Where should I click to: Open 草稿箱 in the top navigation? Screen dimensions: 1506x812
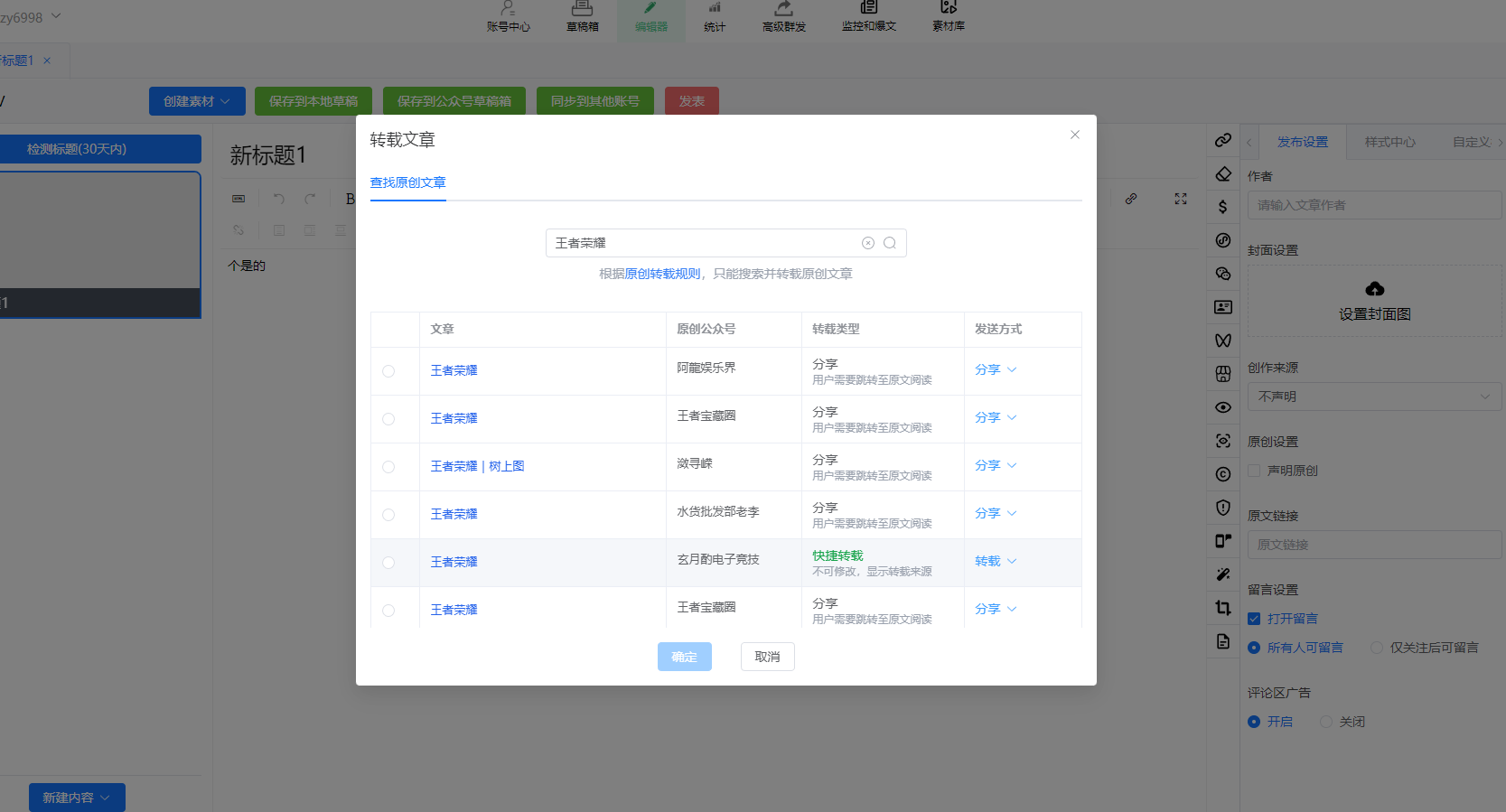coord(583,18)
